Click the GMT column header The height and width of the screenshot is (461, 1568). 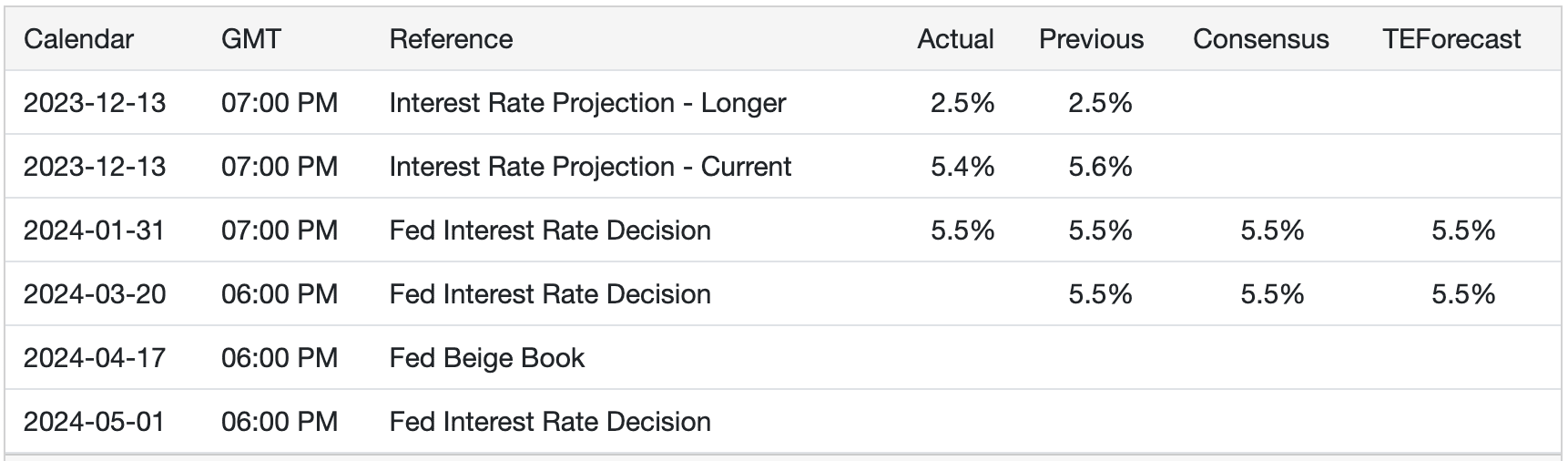pyautogui.click(x=251, y=39)
